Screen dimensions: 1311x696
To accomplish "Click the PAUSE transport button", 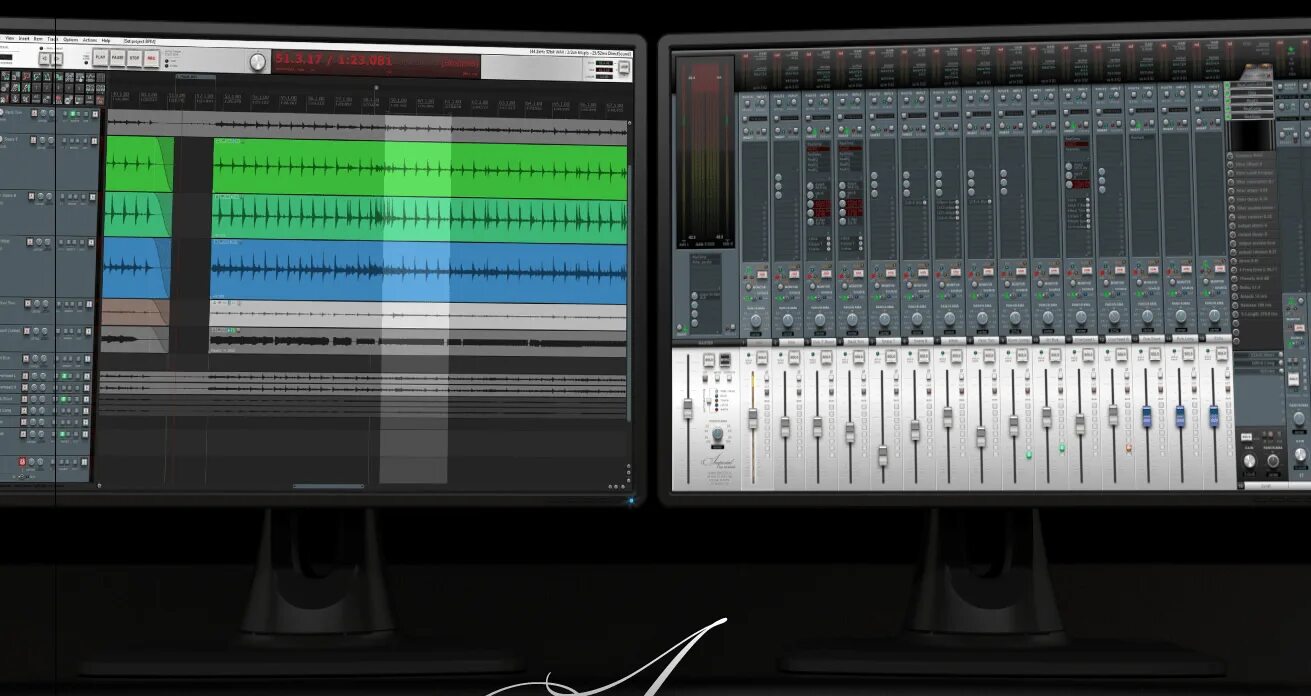I will (x=117, y=58).
